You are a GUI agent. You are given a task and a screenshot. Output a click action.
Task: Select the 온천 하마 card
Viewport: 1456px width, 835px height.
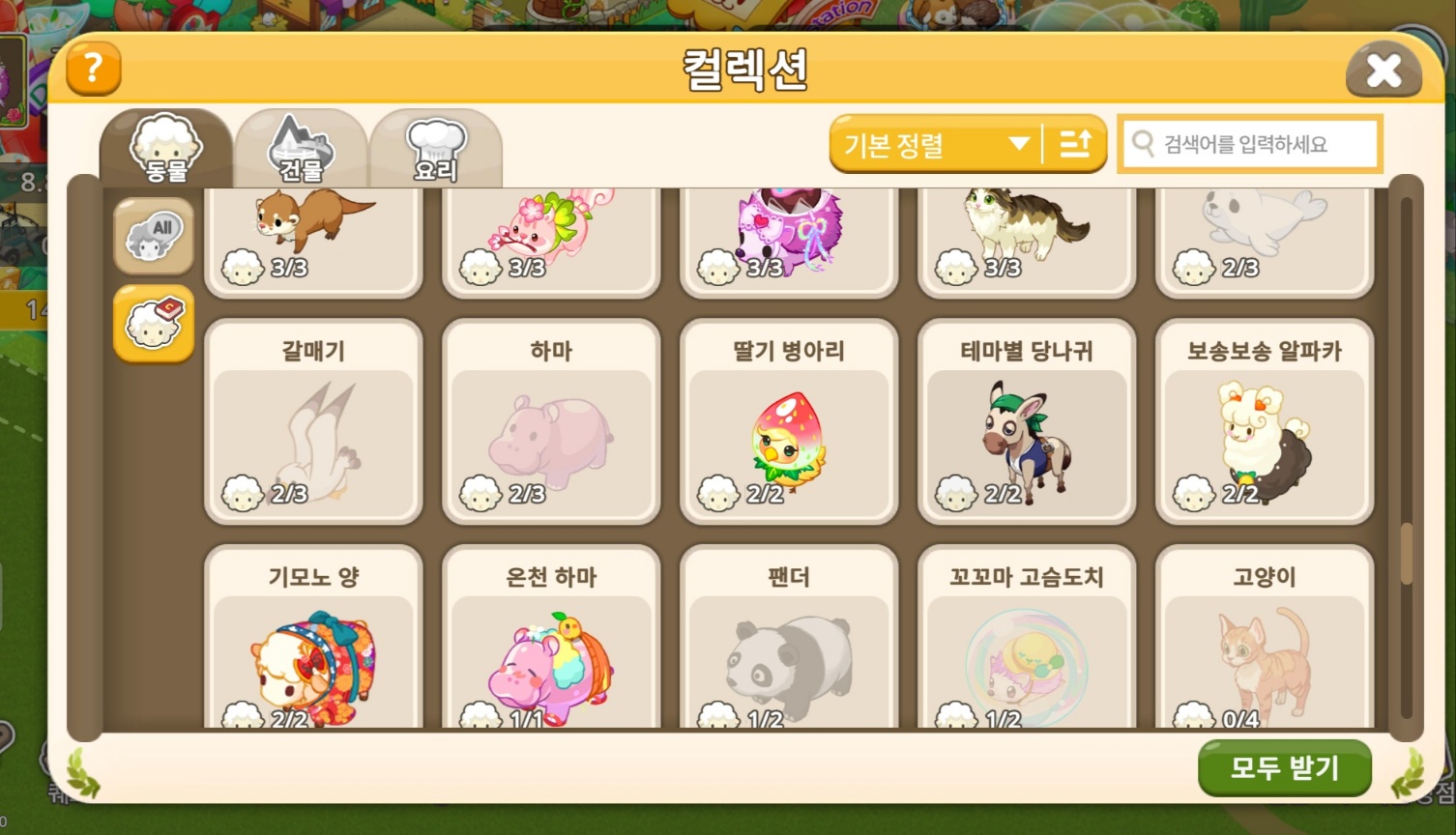click(x=551, y=637)
